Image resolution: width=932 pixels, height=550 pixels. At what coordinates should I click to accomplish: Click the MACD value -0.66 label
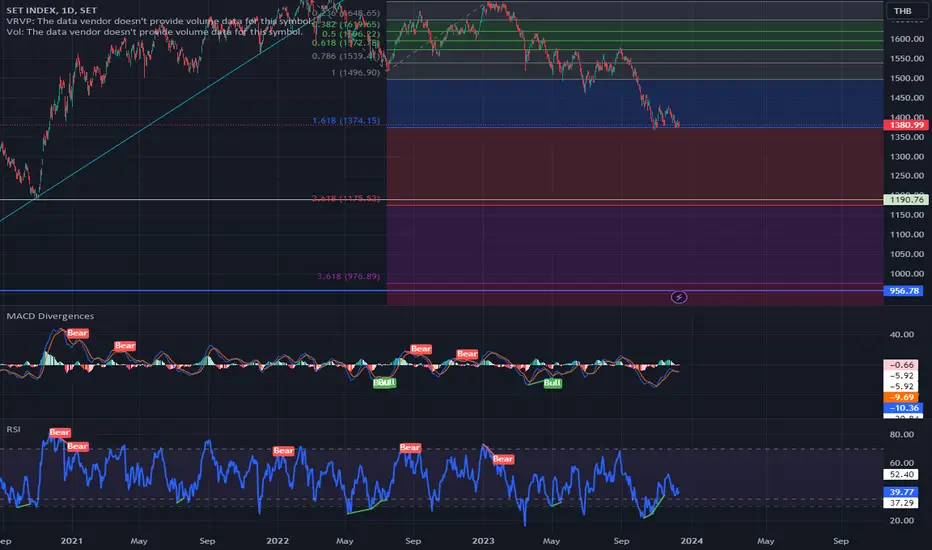(x=903, y=365)
